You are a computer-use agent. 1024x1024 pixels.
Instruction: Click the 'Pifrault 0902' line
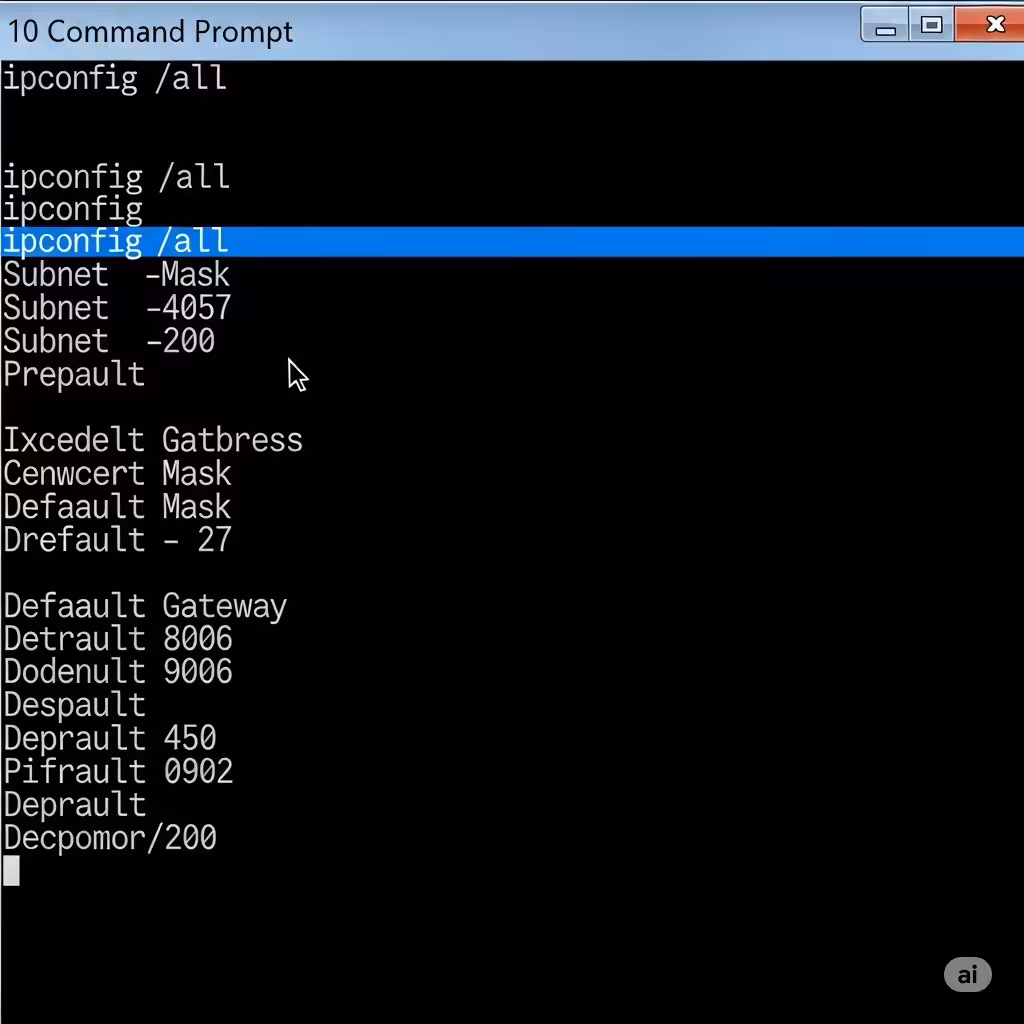pyautogui.click(x=118, y=773)
